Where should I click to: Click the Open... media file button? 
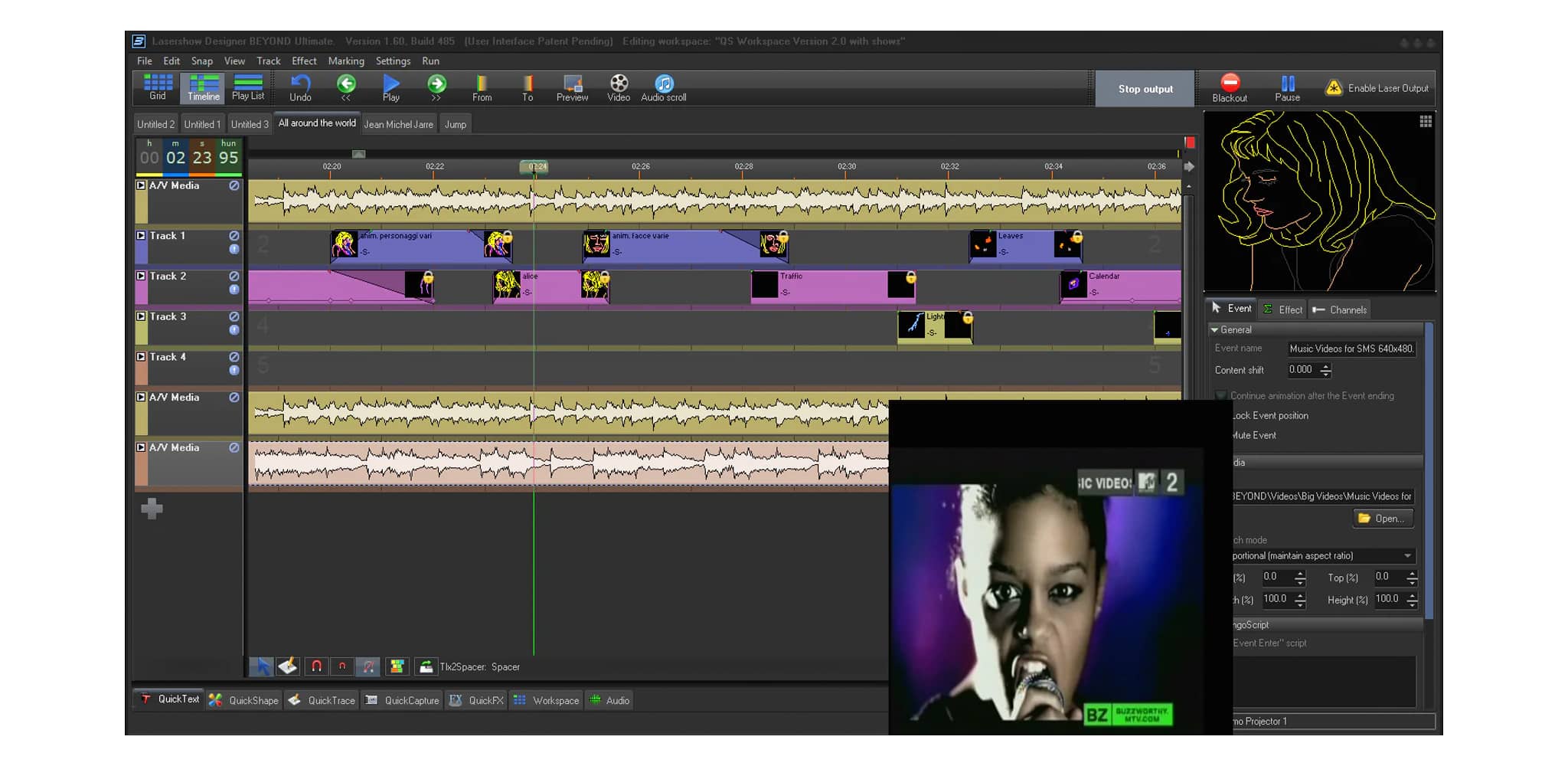pos(1382,519)
